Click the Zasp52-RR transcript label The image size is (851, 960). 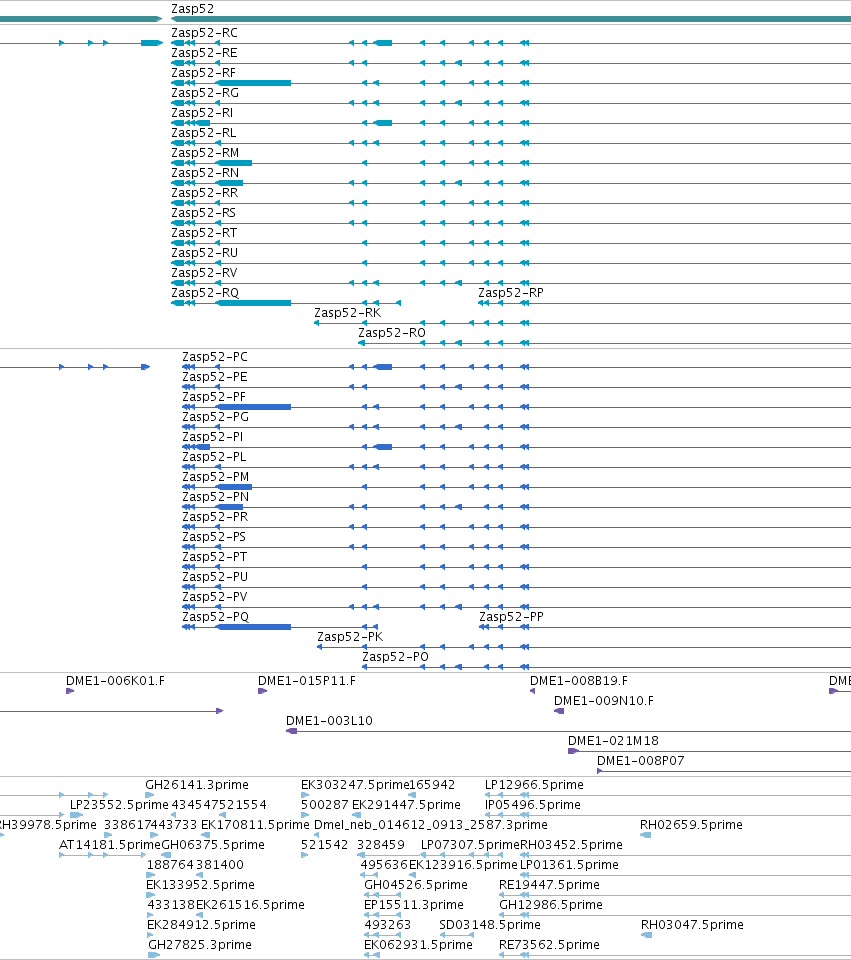point(204,193)
